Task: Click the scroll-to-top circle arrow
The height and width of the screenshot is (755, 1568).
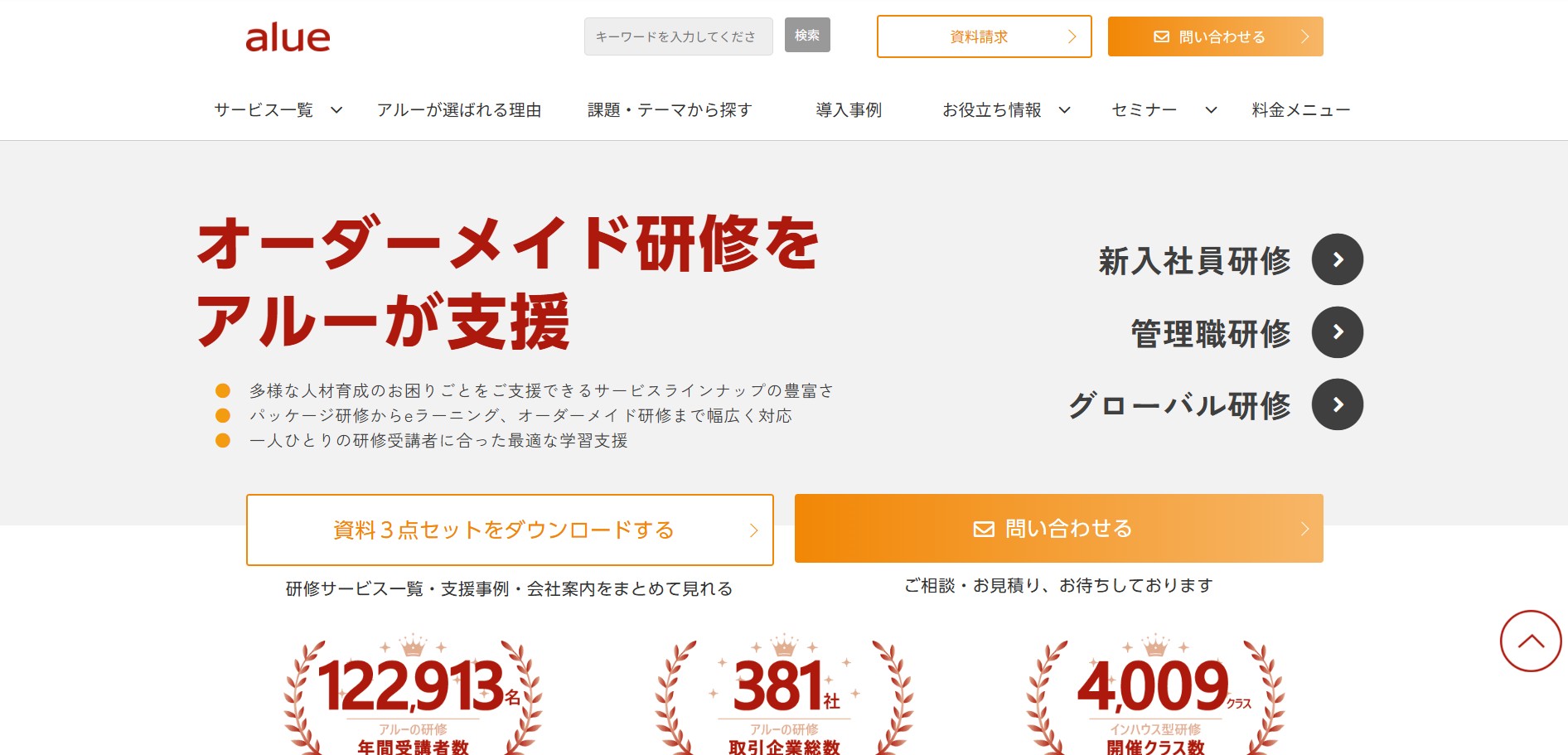Action: 1530,641
